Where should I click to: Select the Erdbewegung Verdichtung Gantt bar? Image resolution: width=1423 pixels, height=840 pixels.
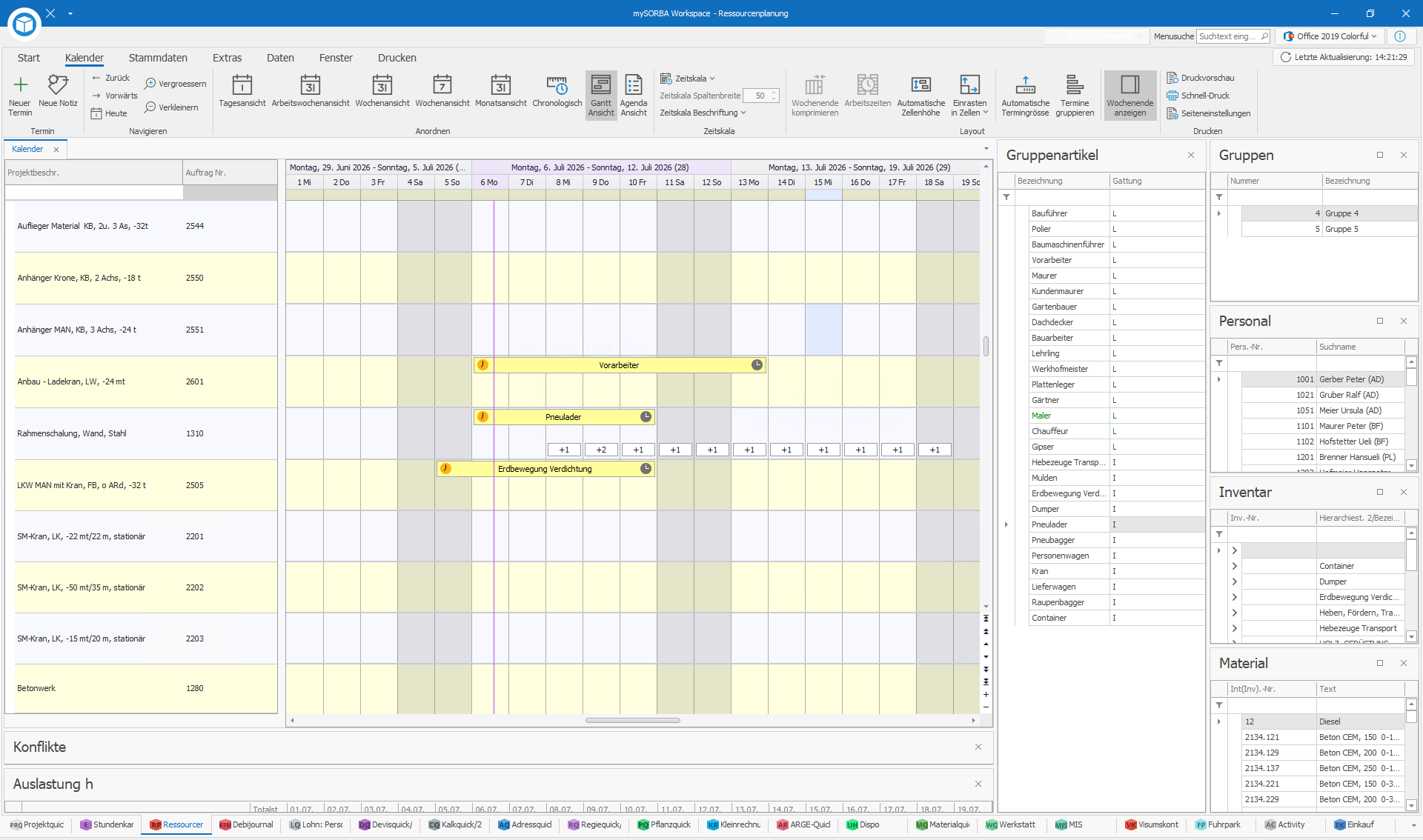(x=545, y=469)
